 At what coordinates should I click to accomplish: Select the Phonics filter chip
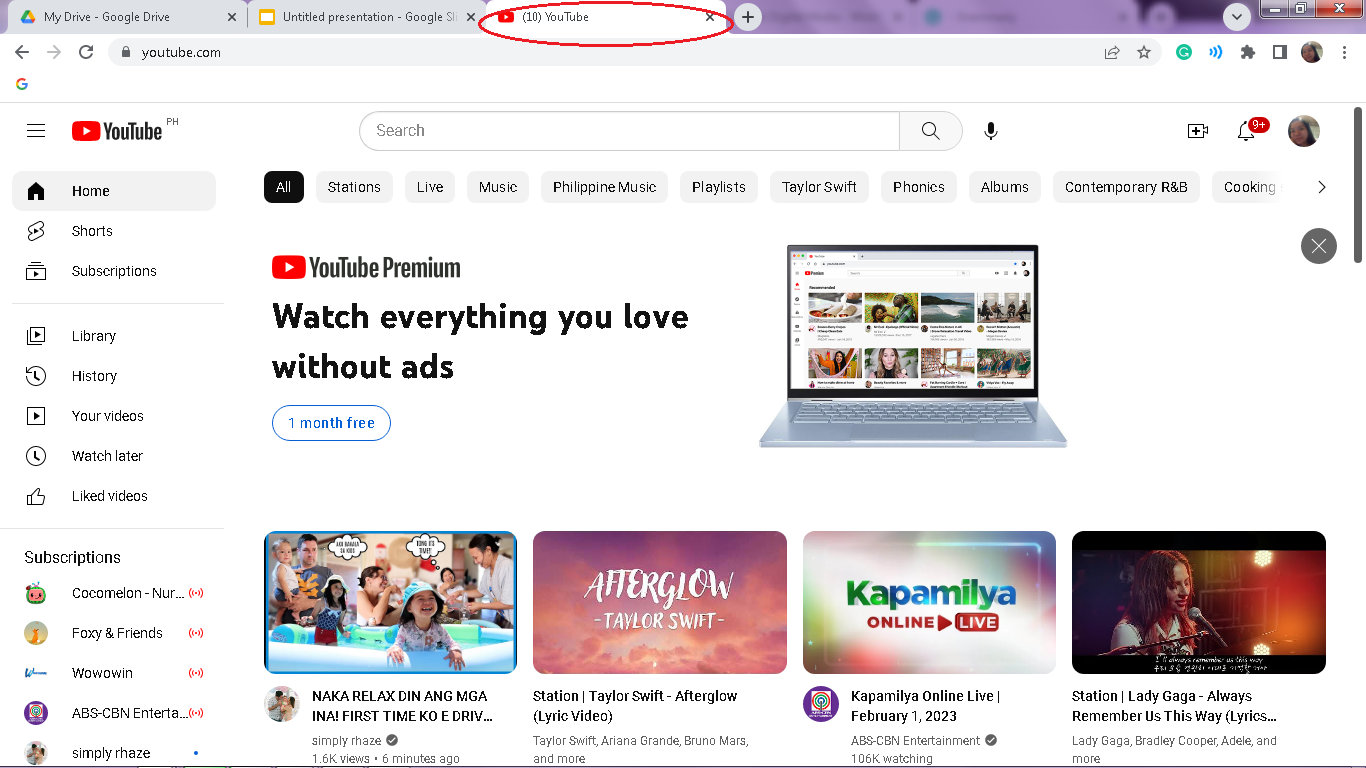[x=919, y=187]
